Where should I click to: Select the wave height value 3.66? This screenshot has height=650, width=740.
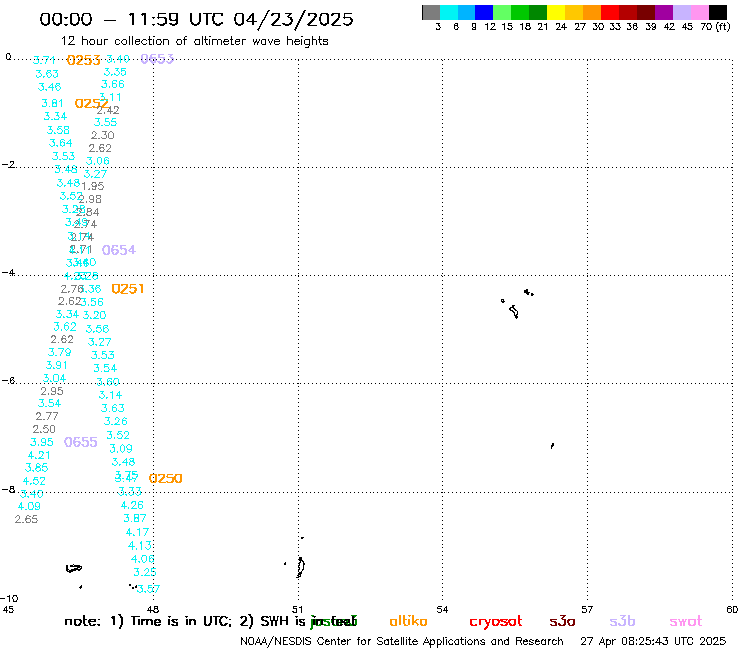[113, 84]
